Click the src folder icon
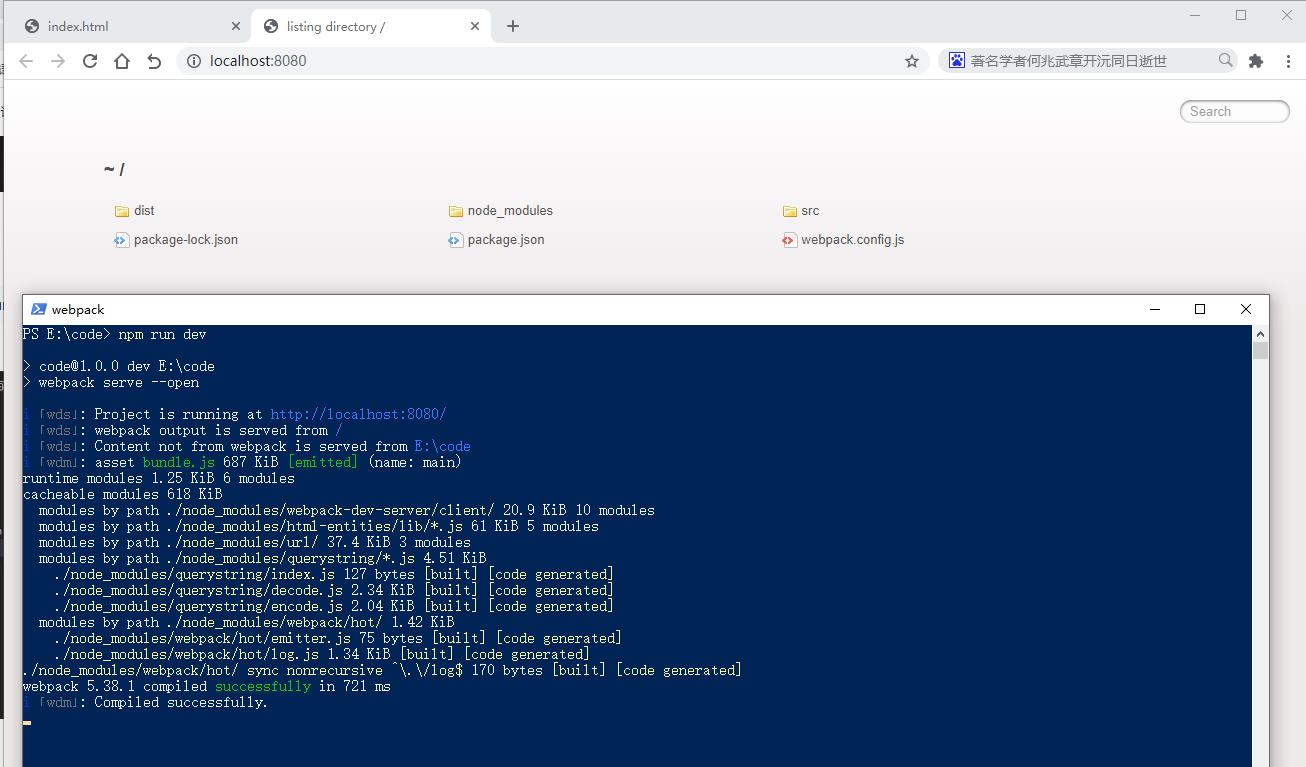Viewport: 1306px width, 767px height. pyautogui.click(x=789, y=211)
